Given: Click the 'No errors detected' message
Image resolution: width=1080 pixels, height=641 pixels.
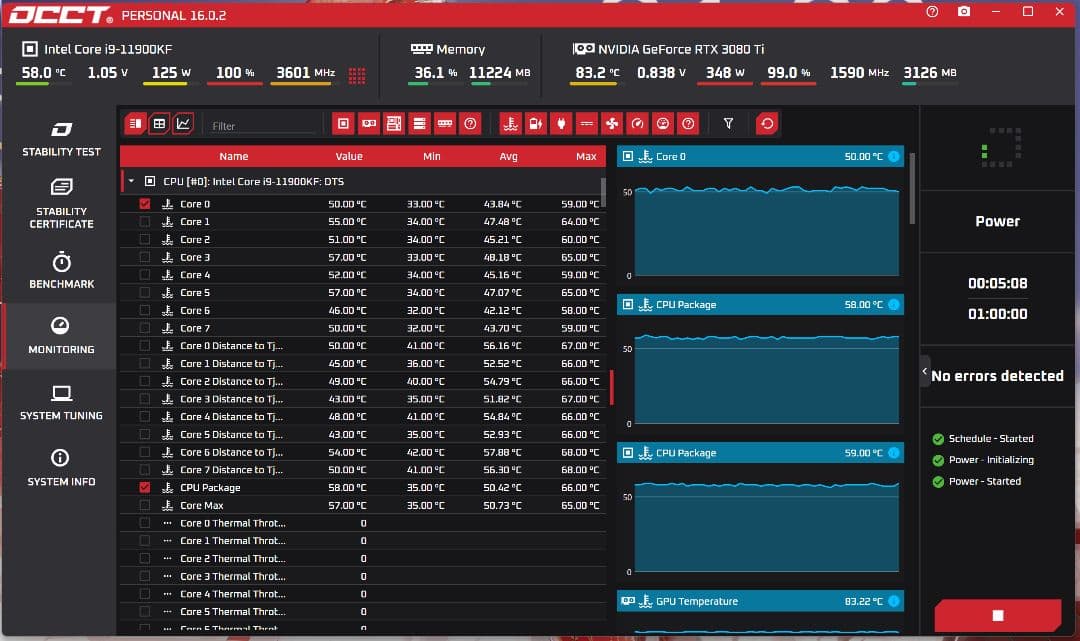Looking at the screenshot, I should point(997,376).
